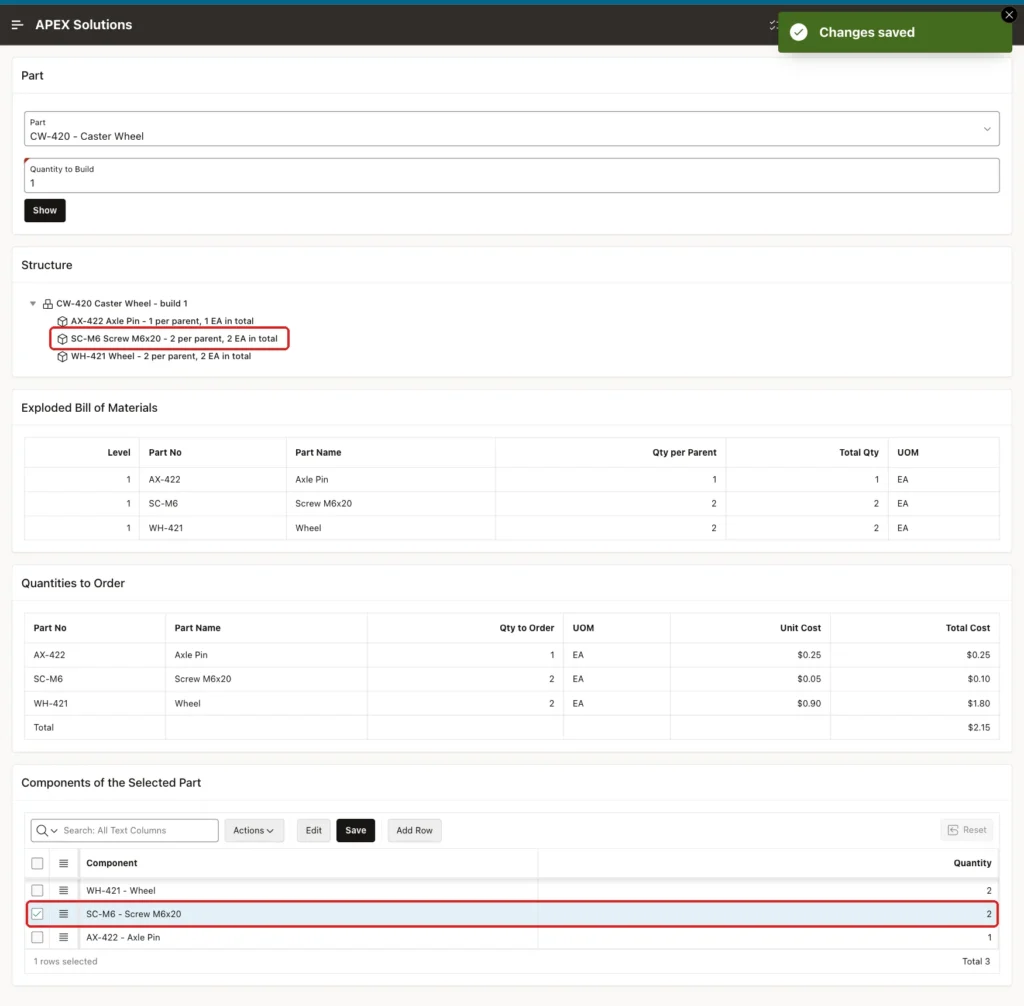The image size is (1024, 1006).
Task: Toggle the select-all checkbox in Components grid header
Action: [37, 863]
